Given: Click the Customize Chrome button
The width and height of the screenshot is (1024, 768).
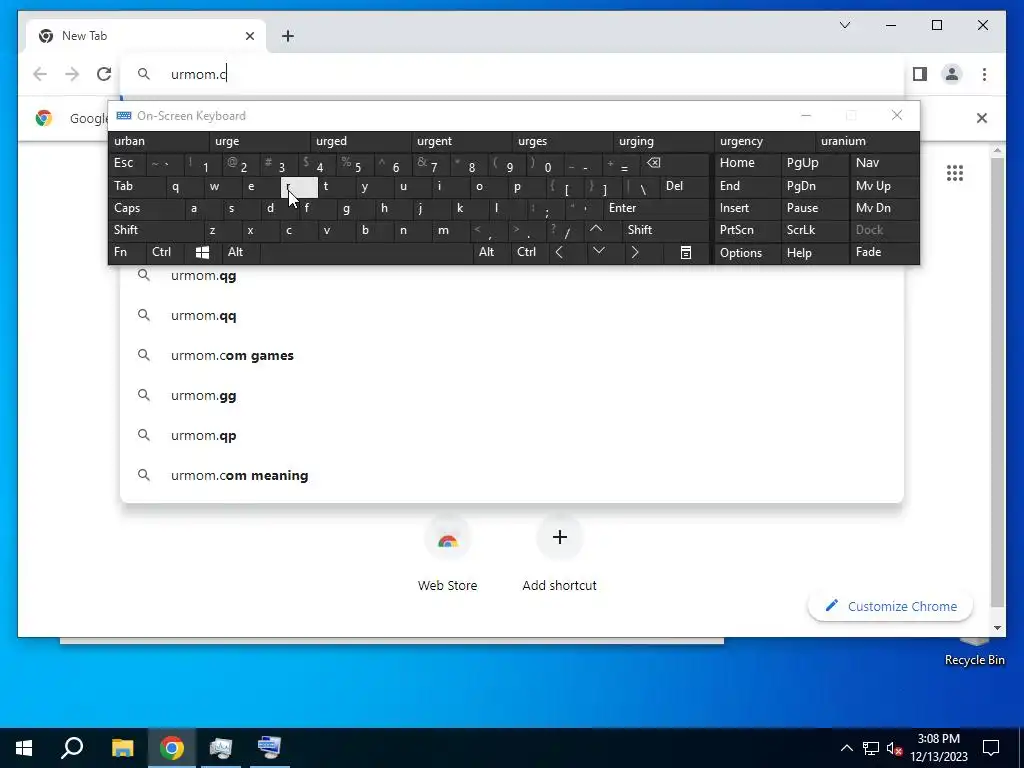Looking at the screenshot, I should [x=891, y=606].
